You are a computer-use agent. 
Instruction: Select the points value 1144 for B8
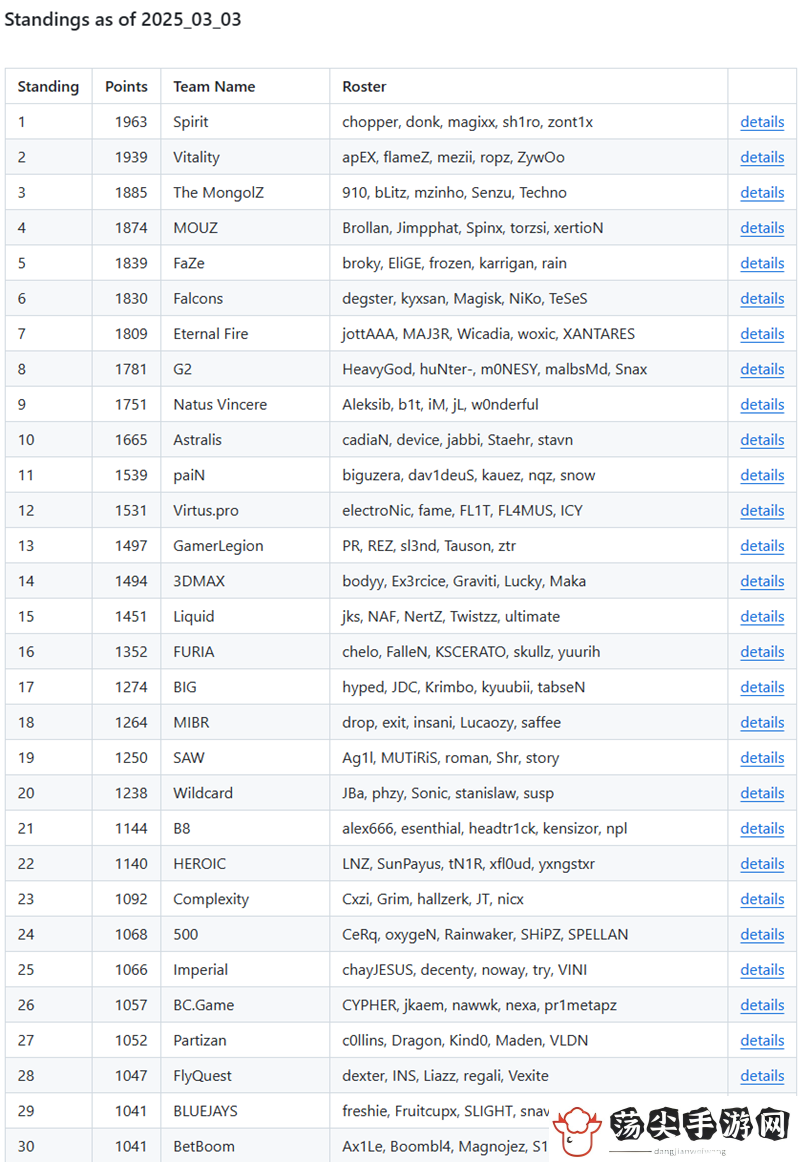(131, 829)
